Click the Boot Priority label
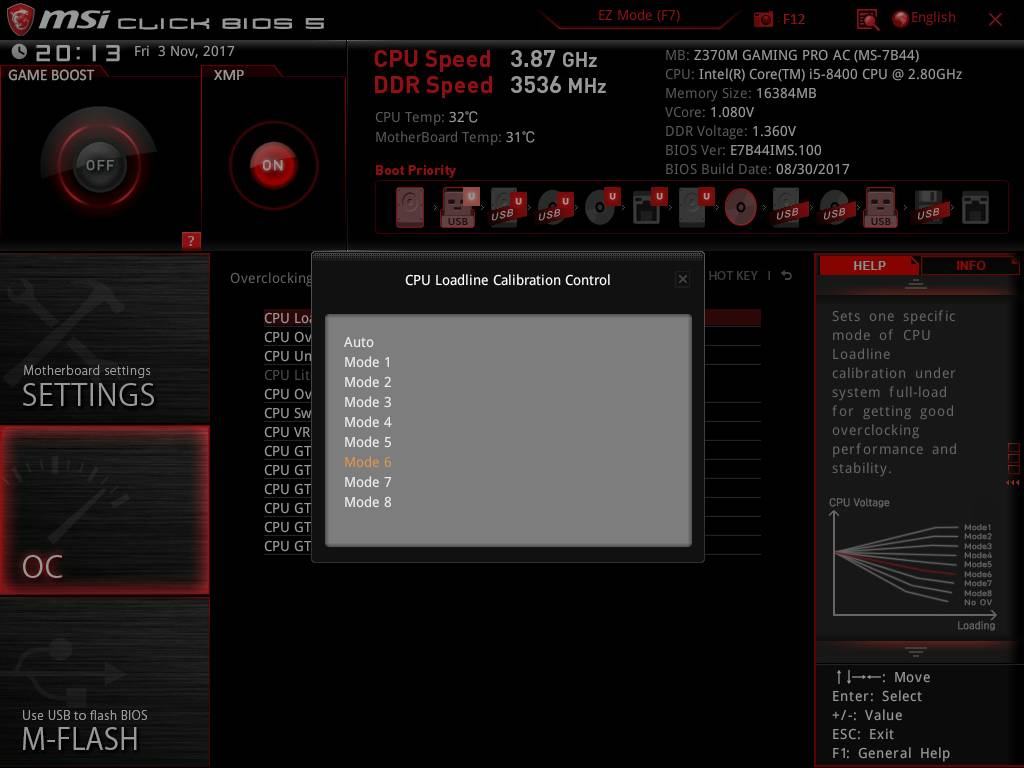The width and height of the screenshot is (1024, 768). point(415,170)
